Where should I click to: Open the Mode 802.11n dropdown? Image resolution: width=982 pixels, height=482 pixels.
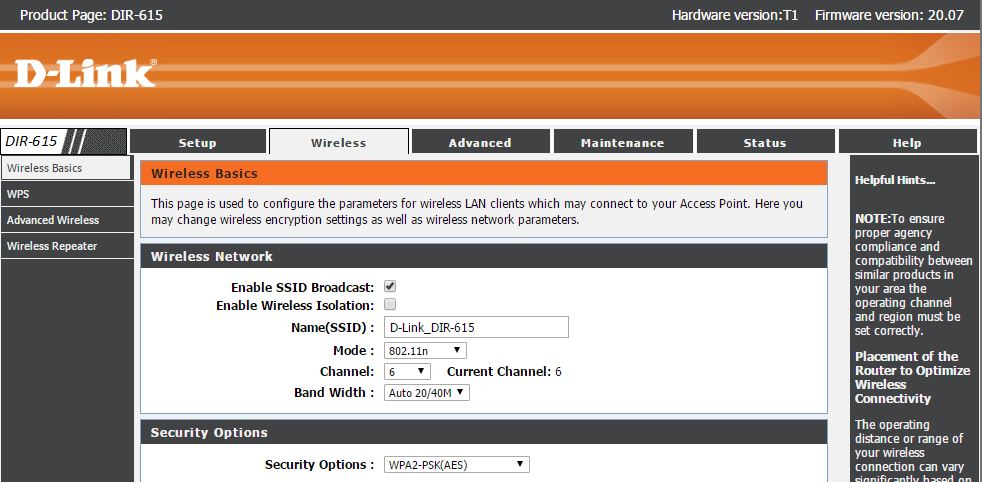click(x=425, y=351)
